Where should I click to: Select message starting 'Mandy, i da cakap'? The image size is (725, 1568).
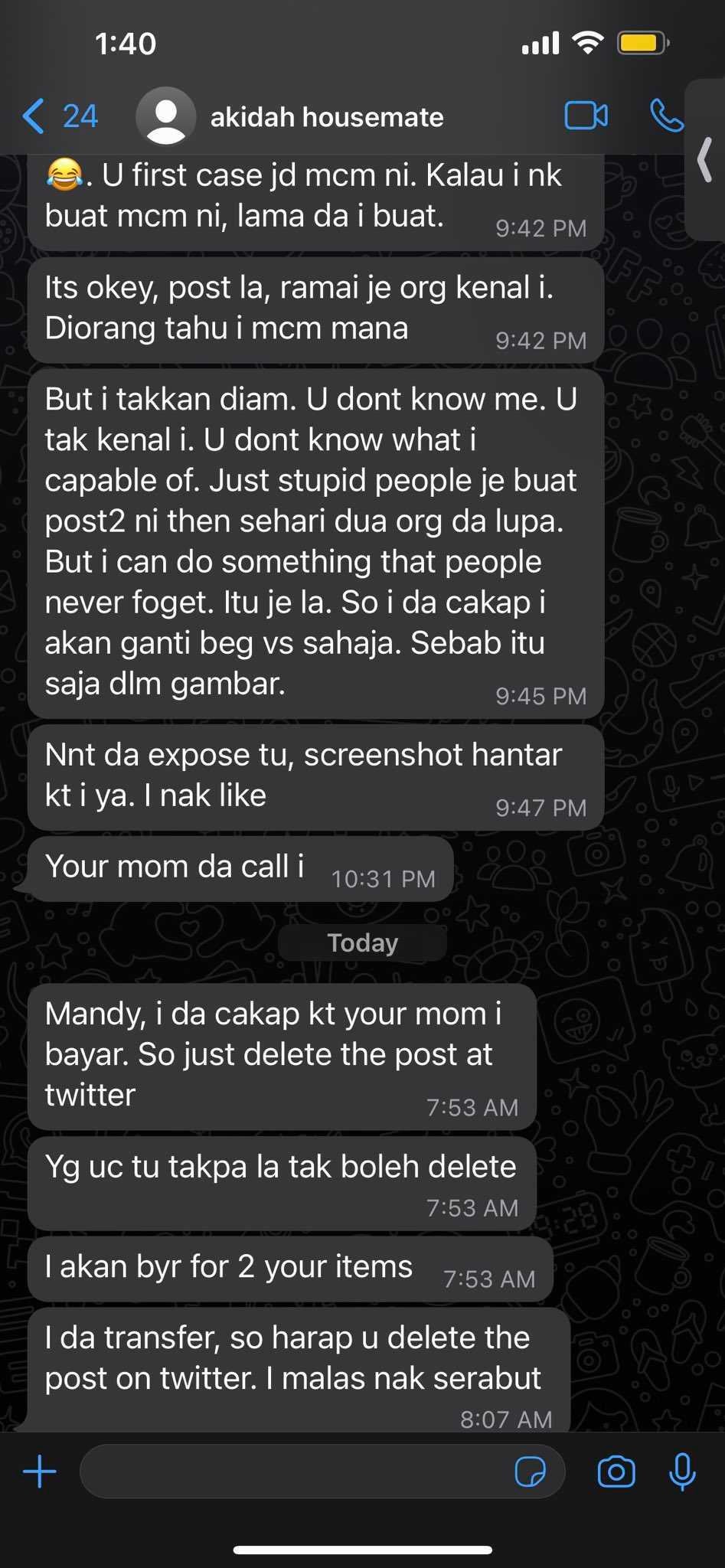(282, 1057)
